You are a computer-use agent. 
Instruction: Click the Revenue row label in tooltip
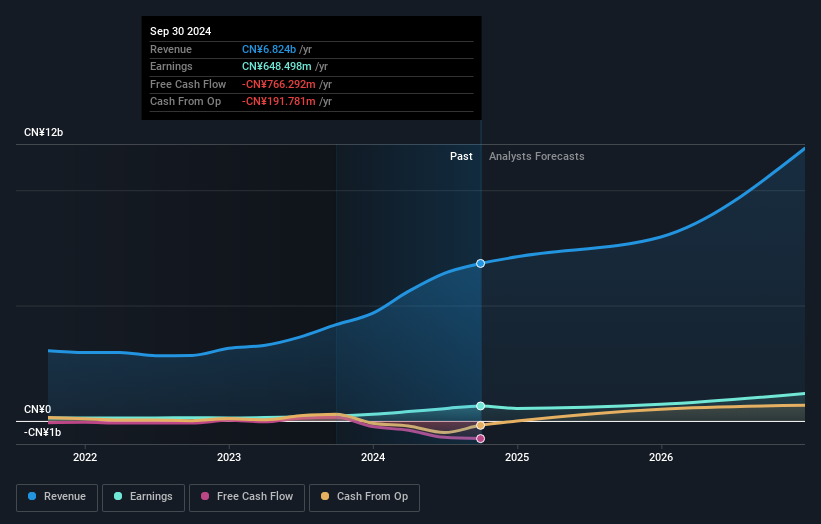tap(171, 49)
